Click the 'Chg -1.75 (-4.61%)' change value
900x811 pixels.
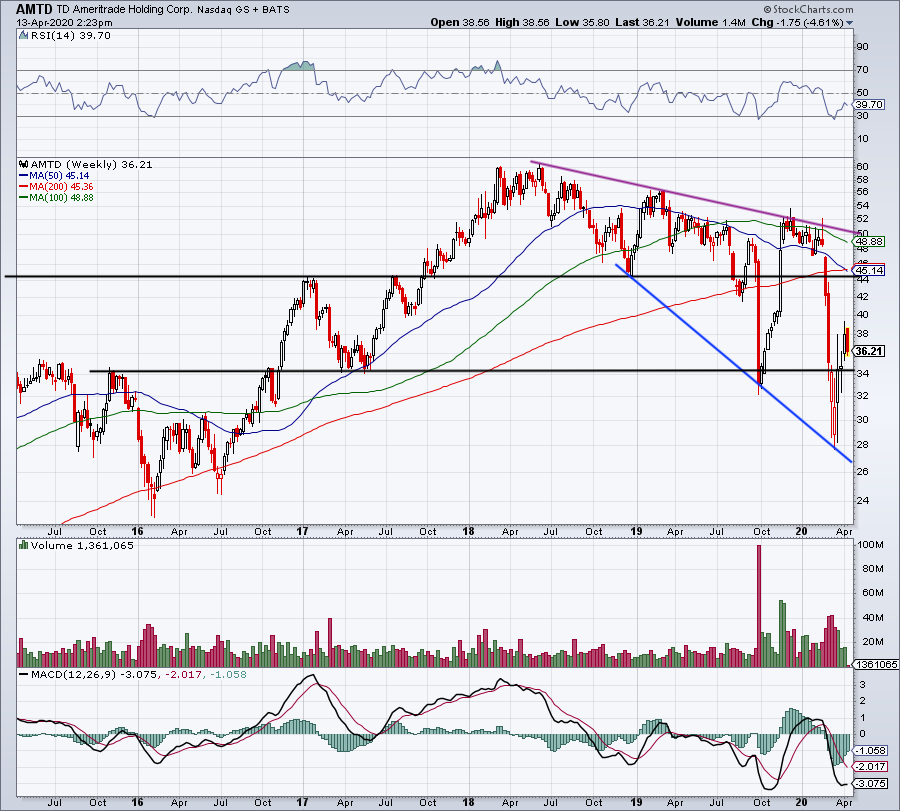pyautogui.click(x=797, y=22)
